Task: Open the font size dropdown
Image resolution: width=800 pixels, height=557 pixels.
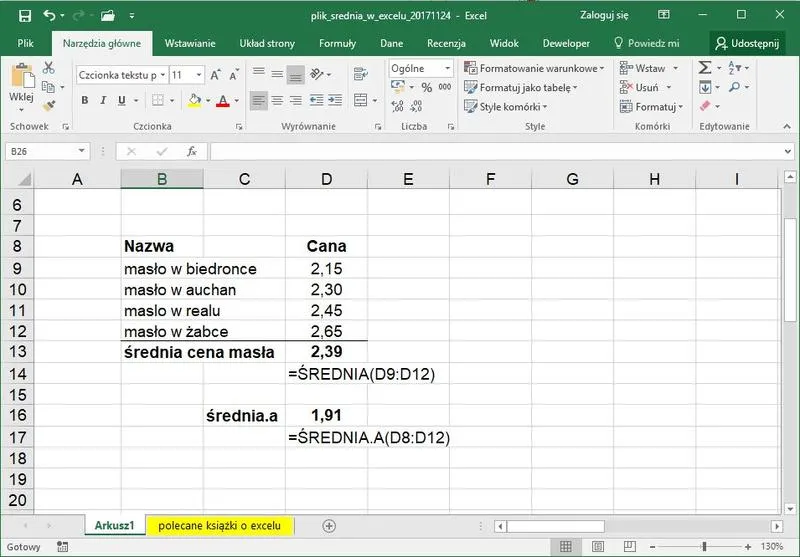Action: (x=200, y=75)
